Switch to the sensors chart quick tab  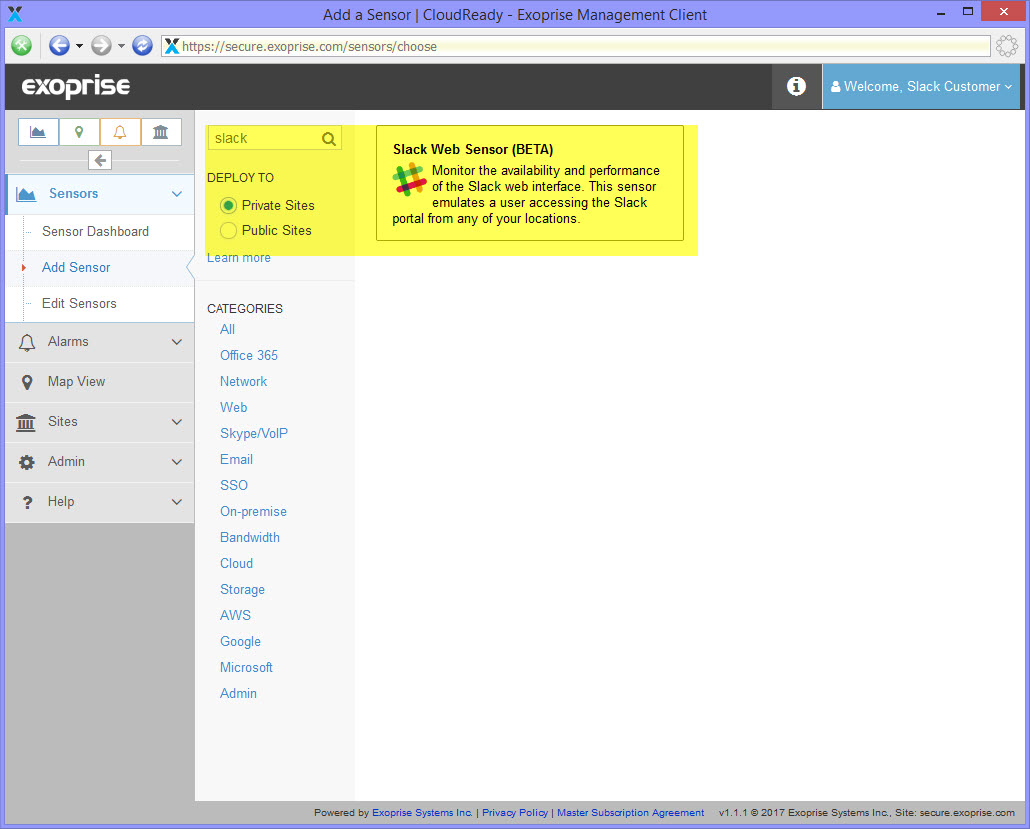point(38,132)
